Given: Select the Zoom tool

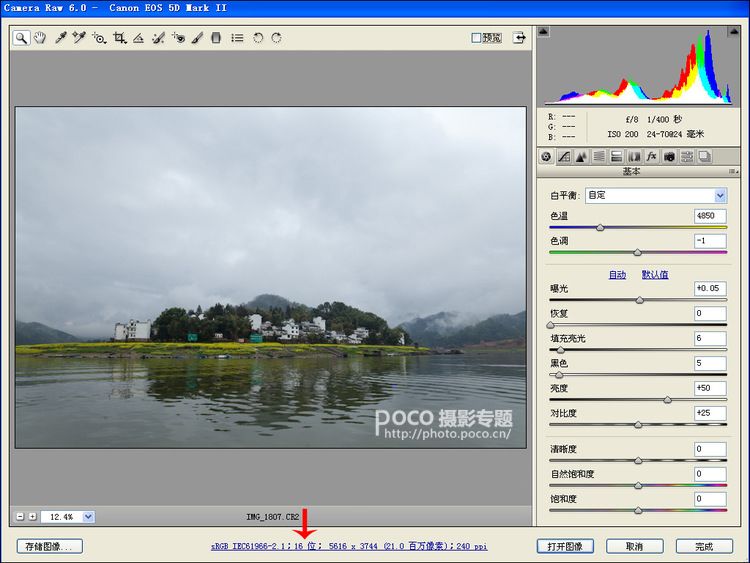Looking at the screenshot, I should [x=22, y=38].
